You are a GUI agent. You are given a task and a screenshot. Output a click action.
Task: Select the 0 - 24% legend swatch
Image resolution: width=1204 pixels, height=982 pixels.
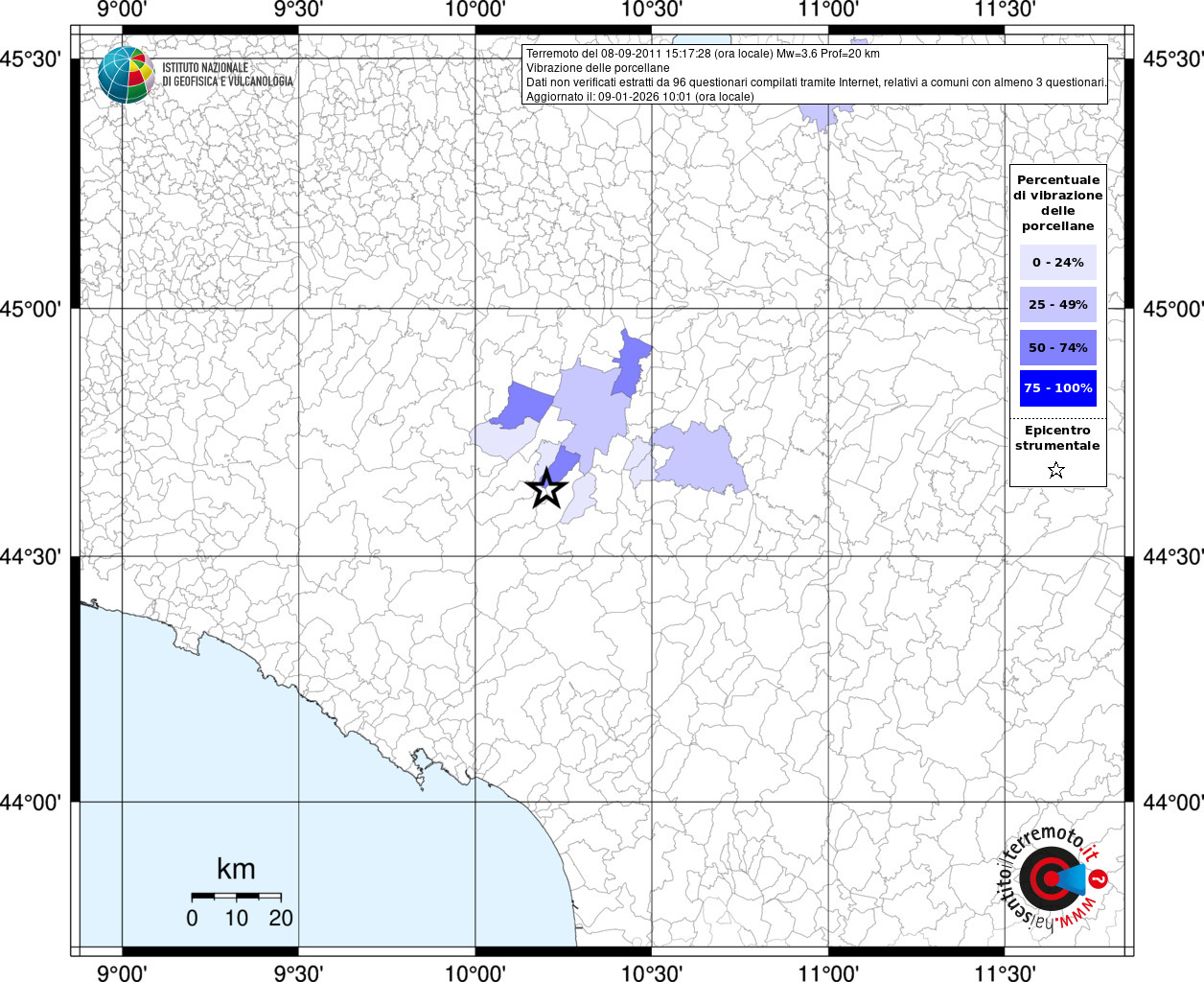pyautogui.click(x=1058, y=263)
